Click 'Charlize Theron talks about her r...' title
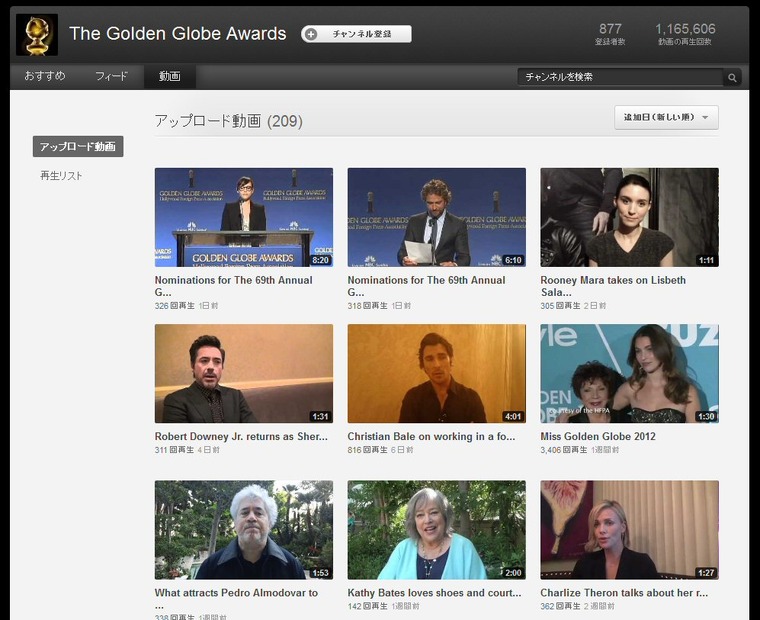760x620 pixels. [x=624, y=593]
